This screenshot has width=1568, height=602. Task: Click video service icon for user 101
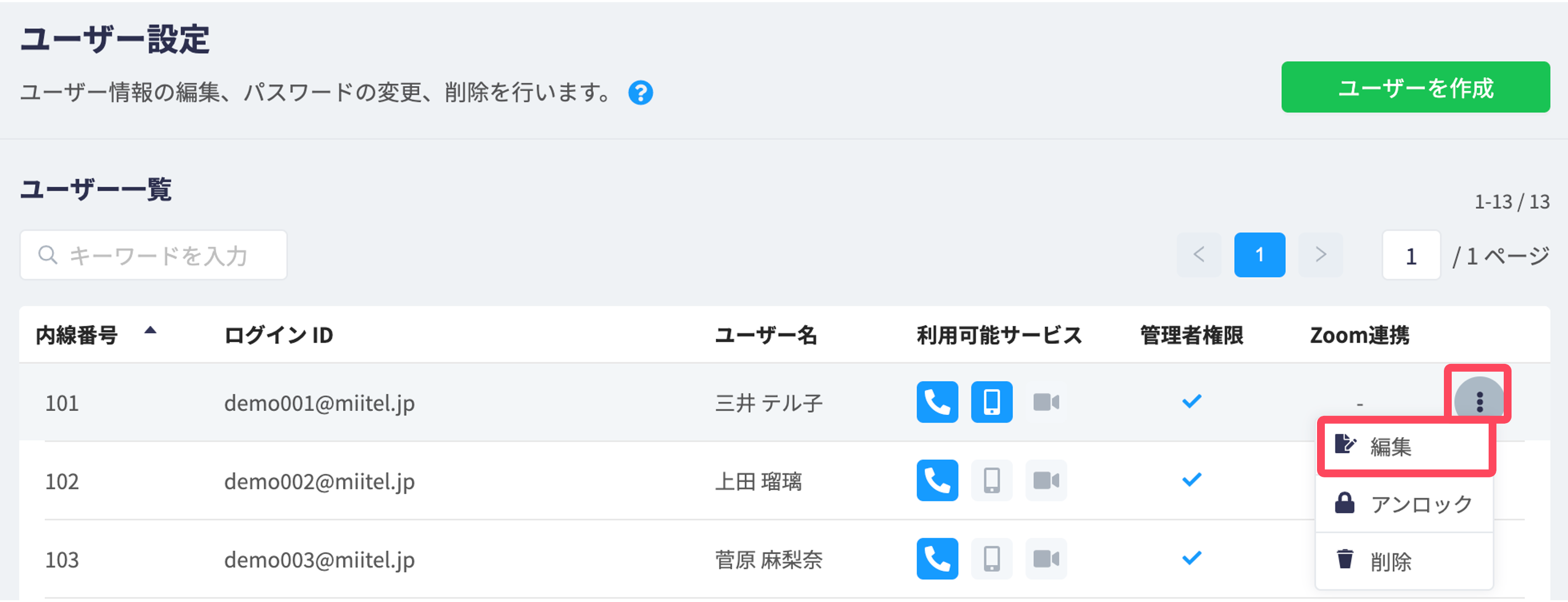pyautogui.click(x=1046, y=402)
